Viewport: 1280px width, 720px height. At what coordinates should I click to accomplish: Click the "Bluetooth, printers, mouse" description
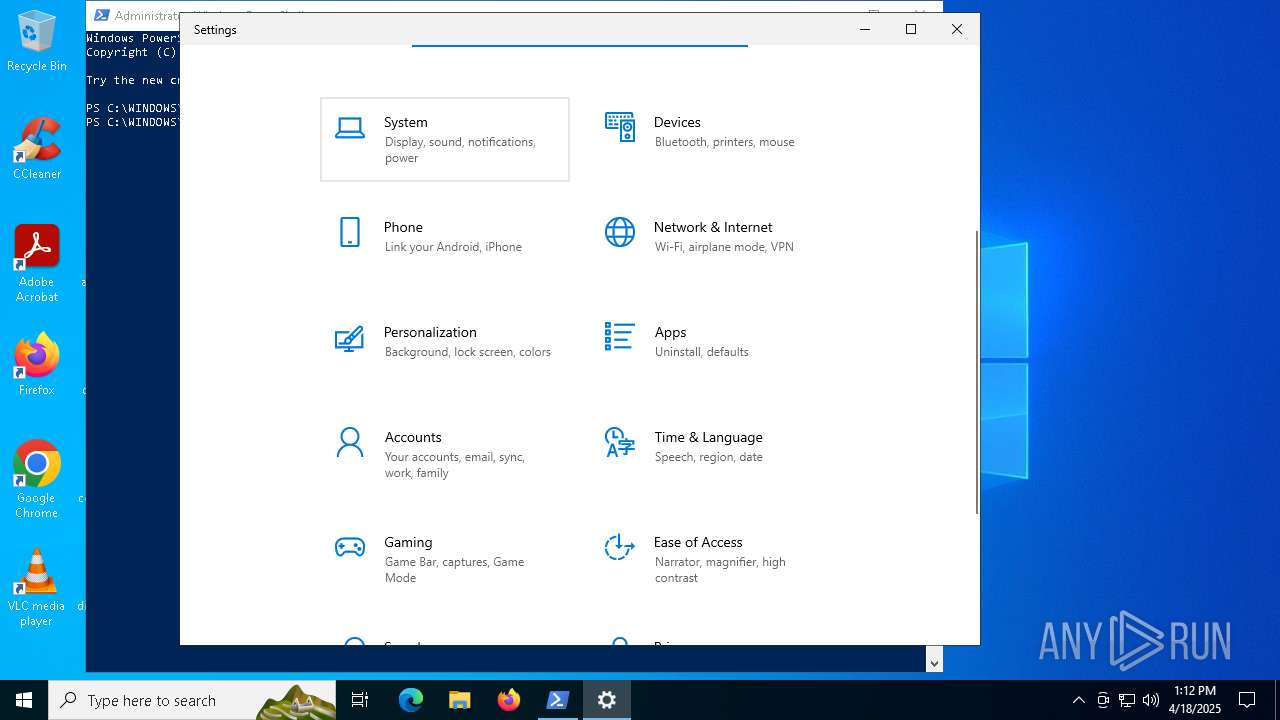click(725, 142)
